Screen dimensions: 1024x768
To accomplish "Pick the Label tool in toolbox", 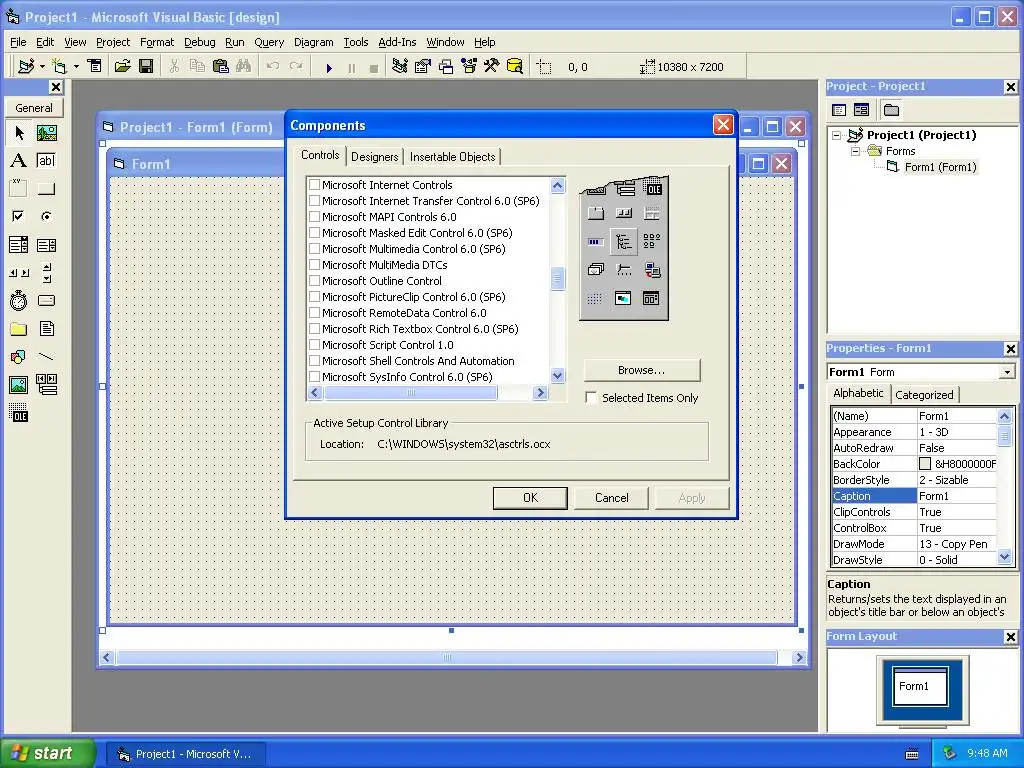I will click(x=19, y=161).
